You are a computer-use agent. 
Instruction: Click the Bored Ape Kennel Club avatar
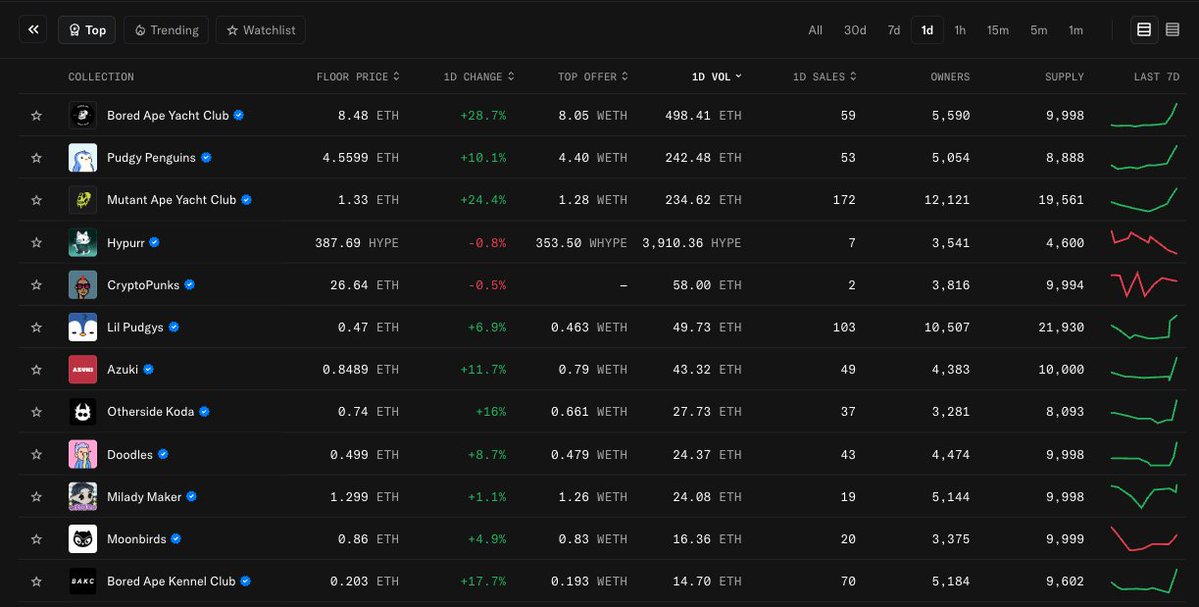point(82,580)
